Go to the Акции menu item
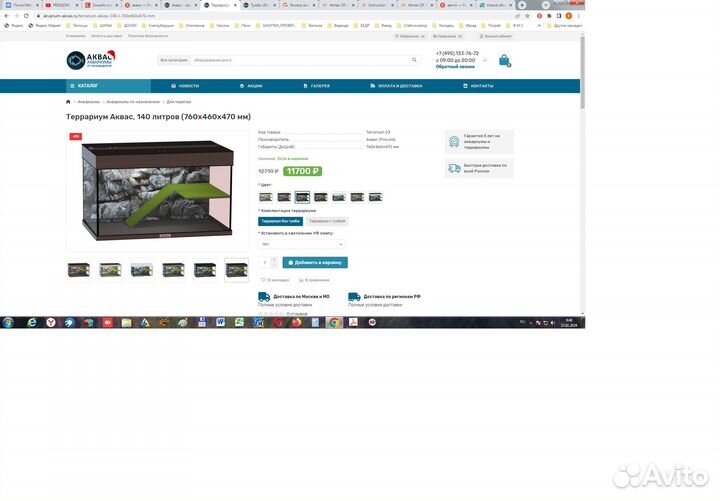 (x=251, y=86)
